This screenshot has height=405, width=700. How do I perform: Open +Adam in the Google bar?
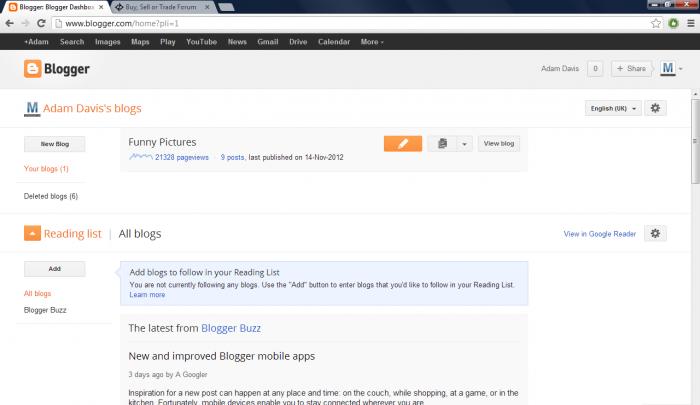[x=36, y=42]
